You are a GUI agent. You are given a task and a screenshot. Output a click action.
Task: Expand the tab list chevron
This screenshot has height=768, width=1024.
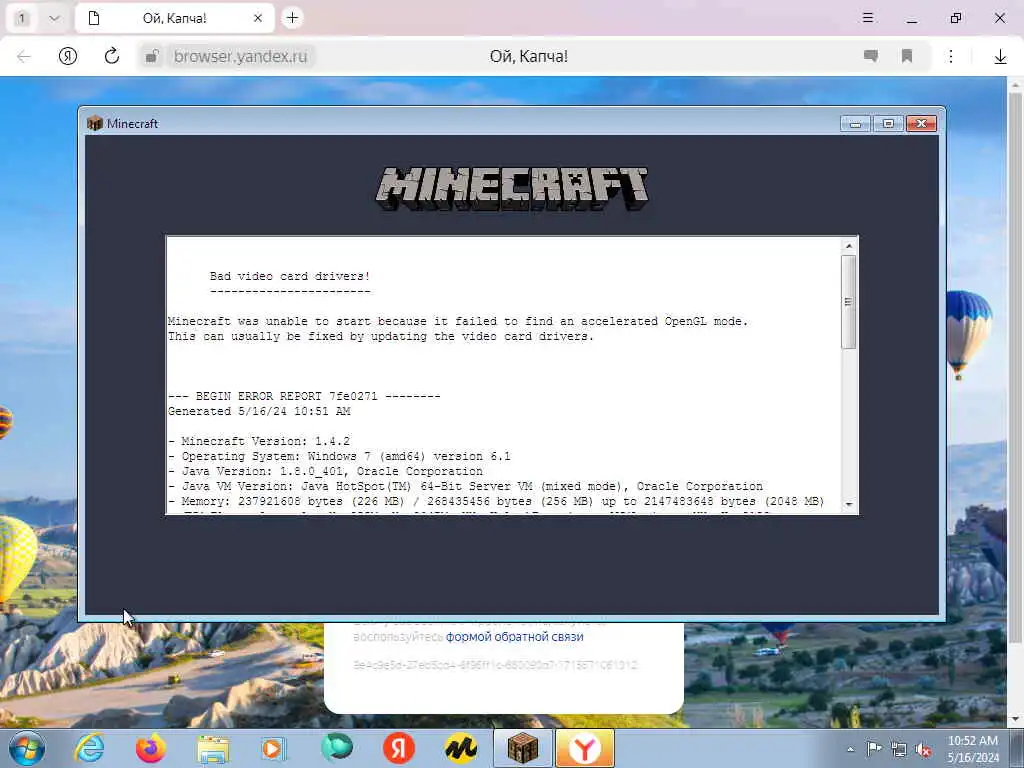[55, 18]
